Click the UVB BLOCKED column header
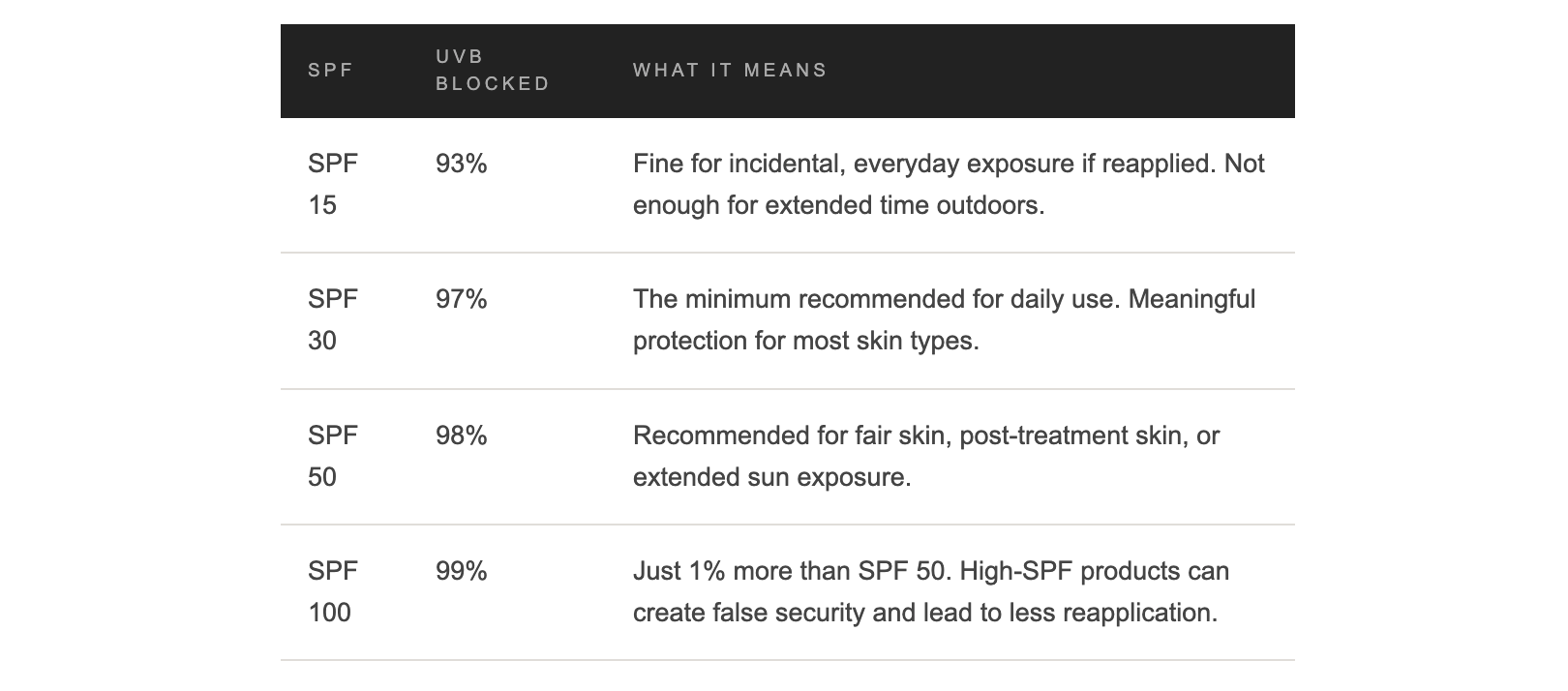Image resolution: width=1568 pixels, height=691 pixels. [493, 71]
